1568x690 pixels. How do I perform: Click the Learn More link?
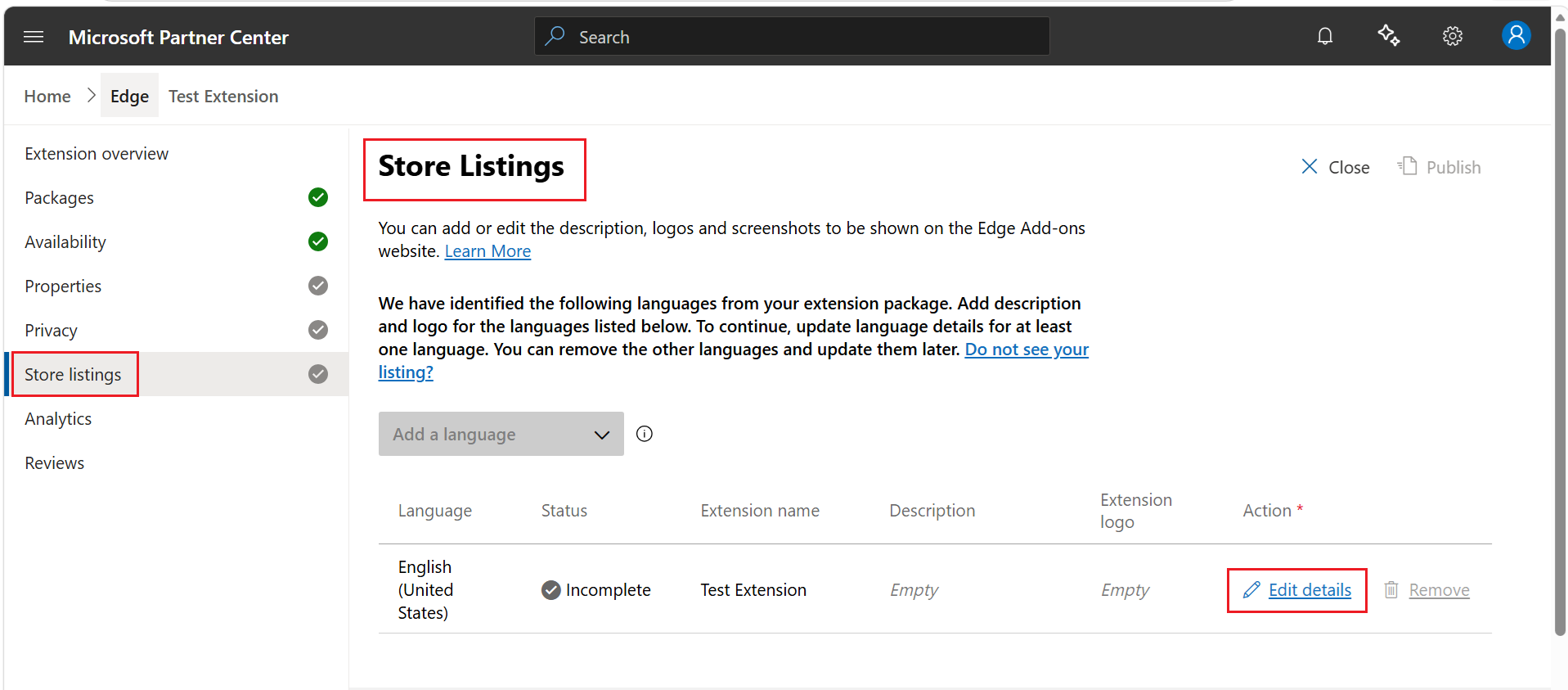487,251
